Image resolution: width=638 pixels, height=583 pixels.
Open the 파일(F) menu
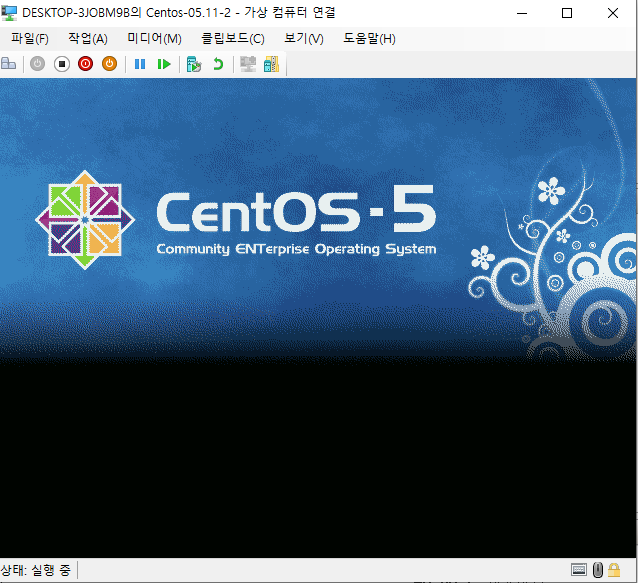pyautogui.click(x=30, y=39)
